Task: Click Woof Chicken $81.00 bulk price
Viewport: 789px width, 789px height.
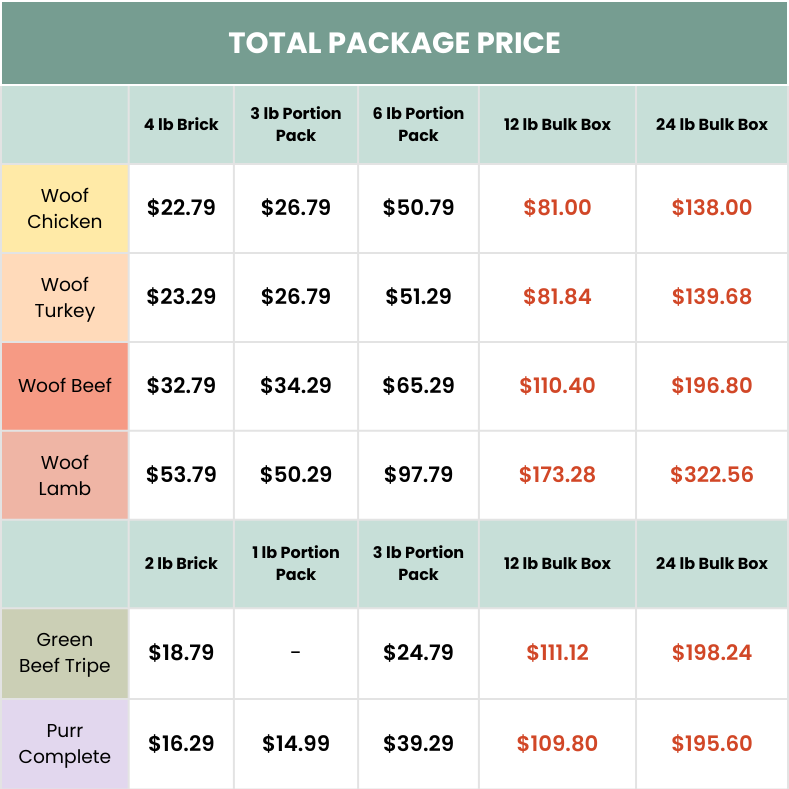Action: 557,208
